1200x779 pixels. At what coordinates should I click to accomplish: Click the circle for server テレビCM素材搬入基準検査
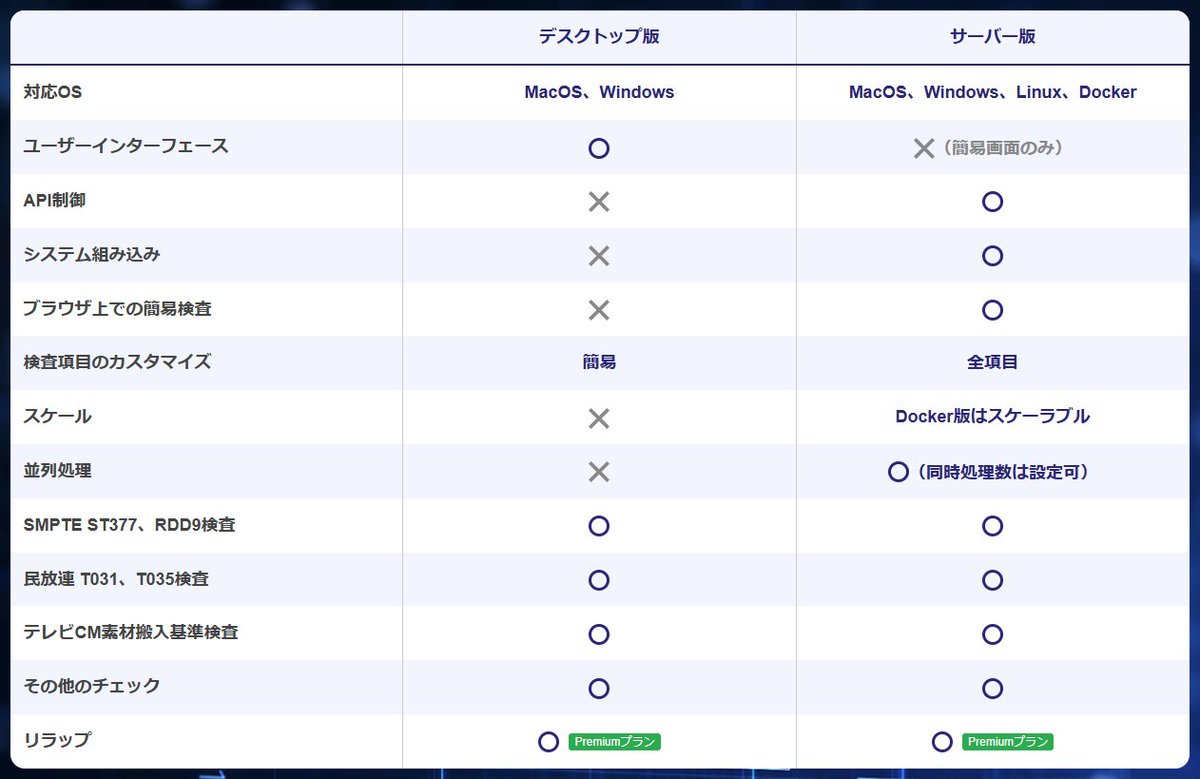point(992,634)
